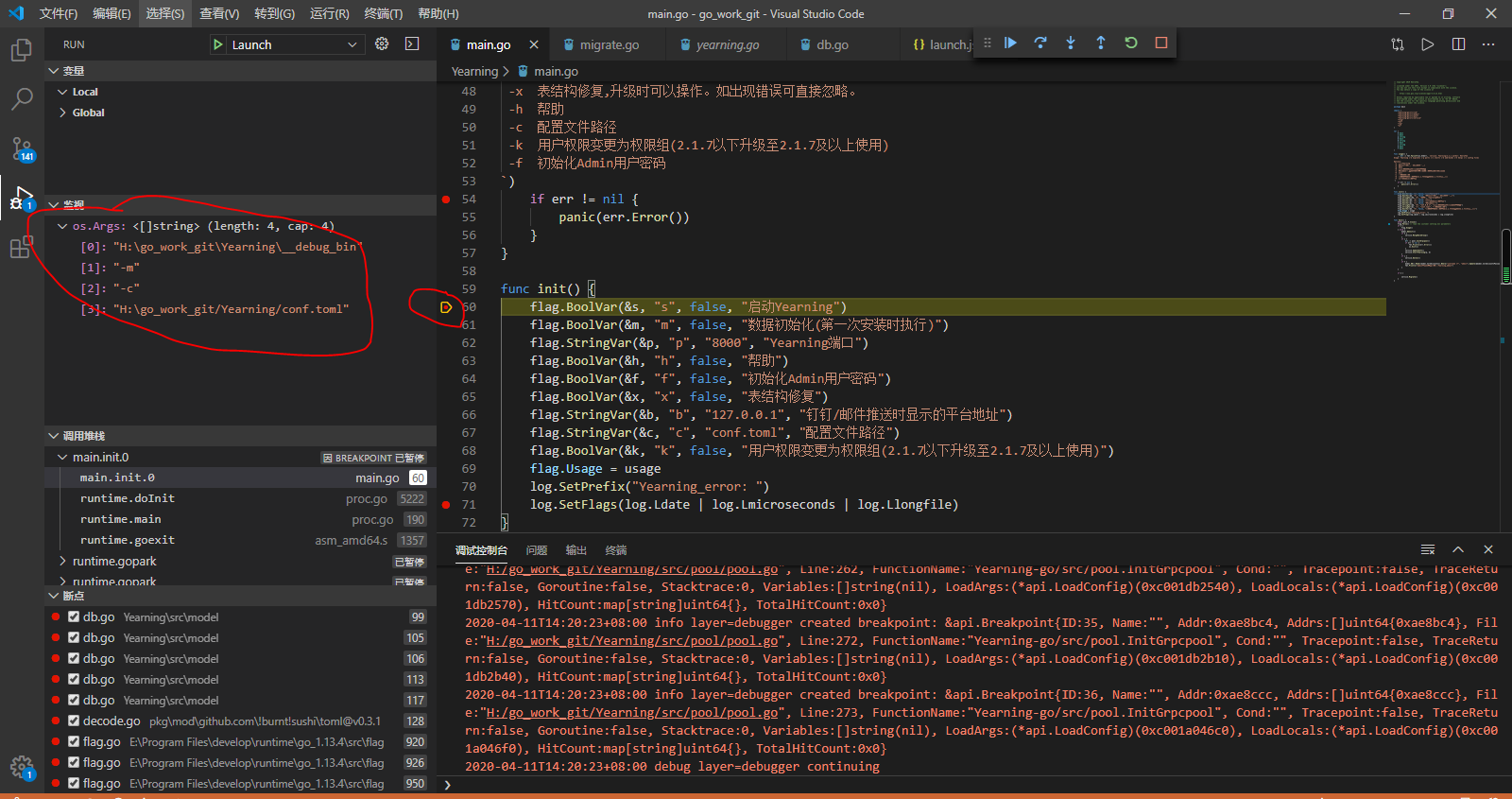Open the Explorer view in activity bar
This screenshot has height=799, width=1512.
tap(21, 49)
